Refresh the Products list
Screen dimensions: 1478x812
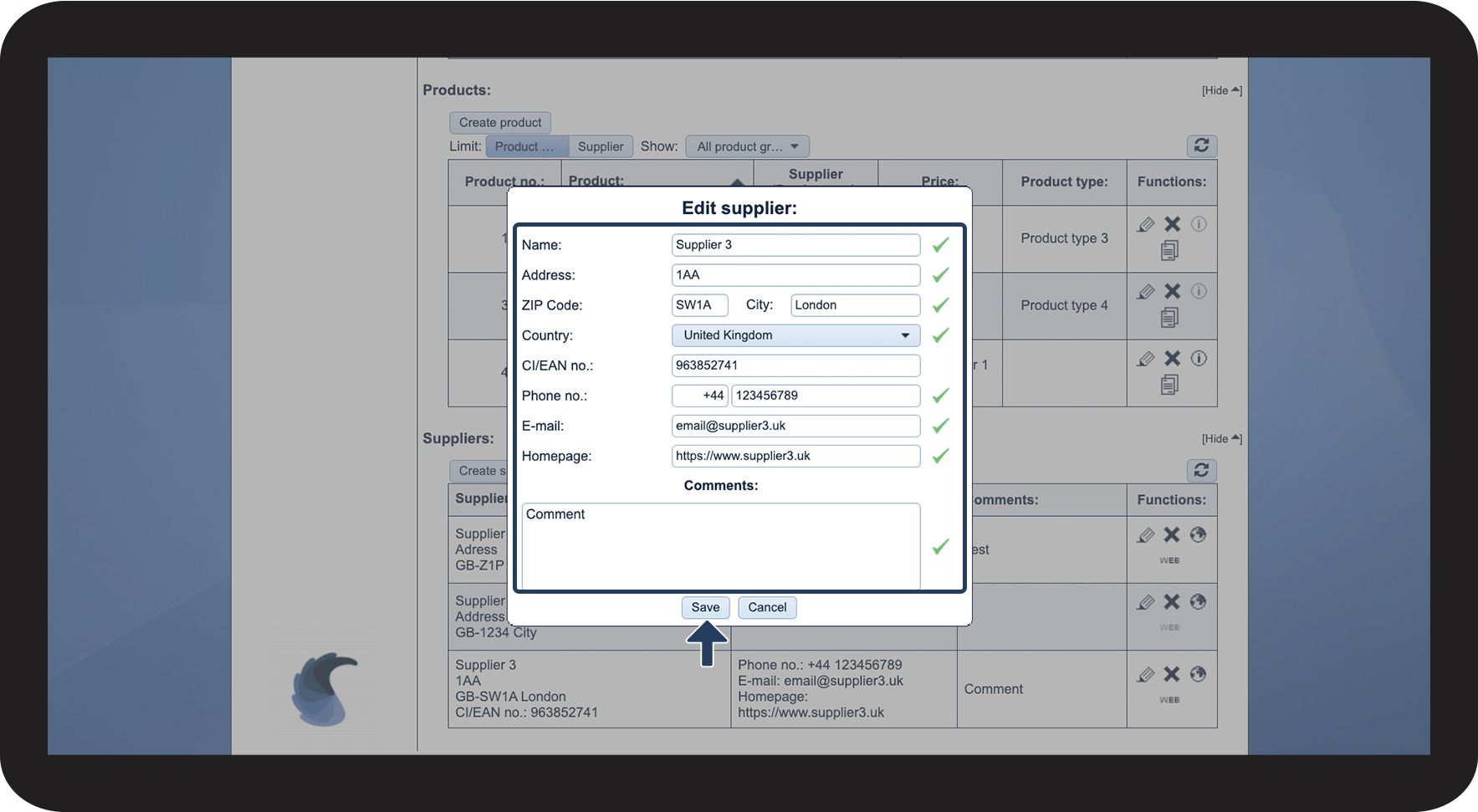[x=1201, y=146]
